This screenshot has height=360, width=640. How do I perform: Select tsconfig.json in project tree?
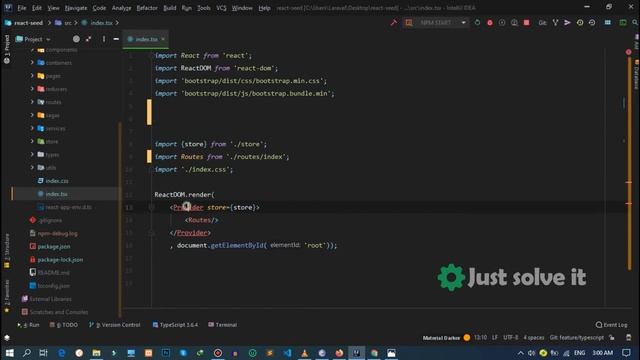pyautogui.click(x=53, y=286)
